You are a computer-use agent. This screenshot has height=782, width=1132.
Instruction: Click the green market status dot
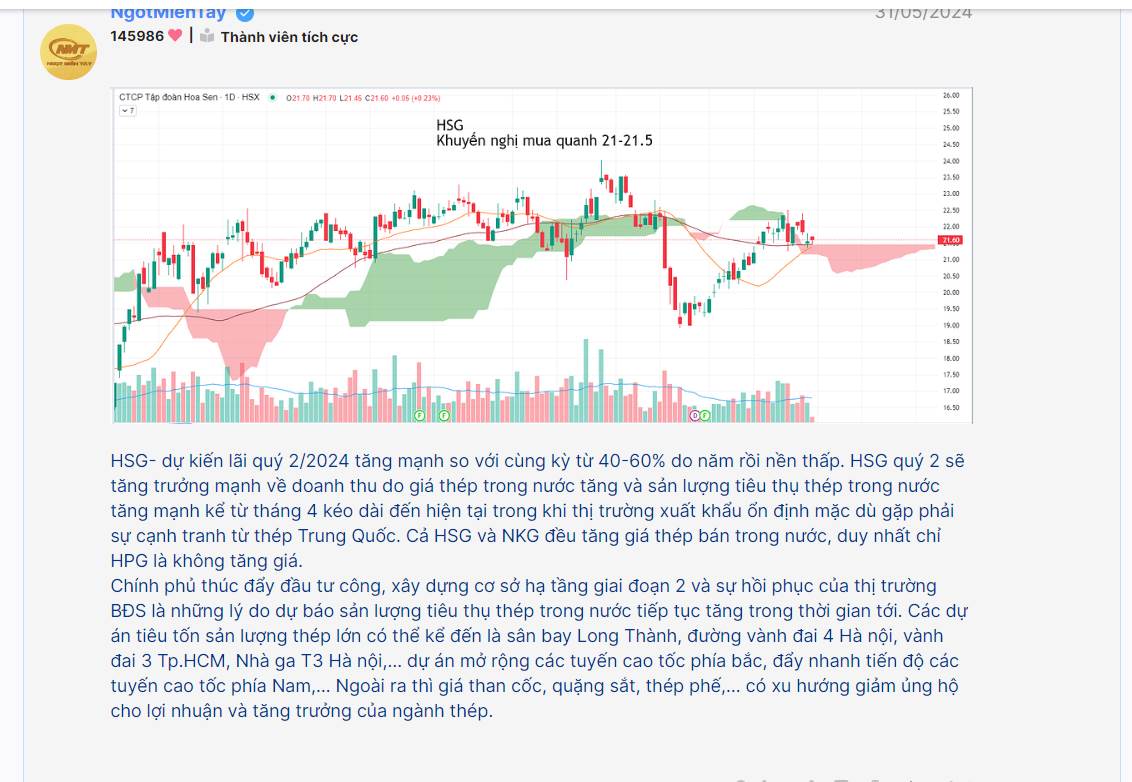(x=272, y=98)
